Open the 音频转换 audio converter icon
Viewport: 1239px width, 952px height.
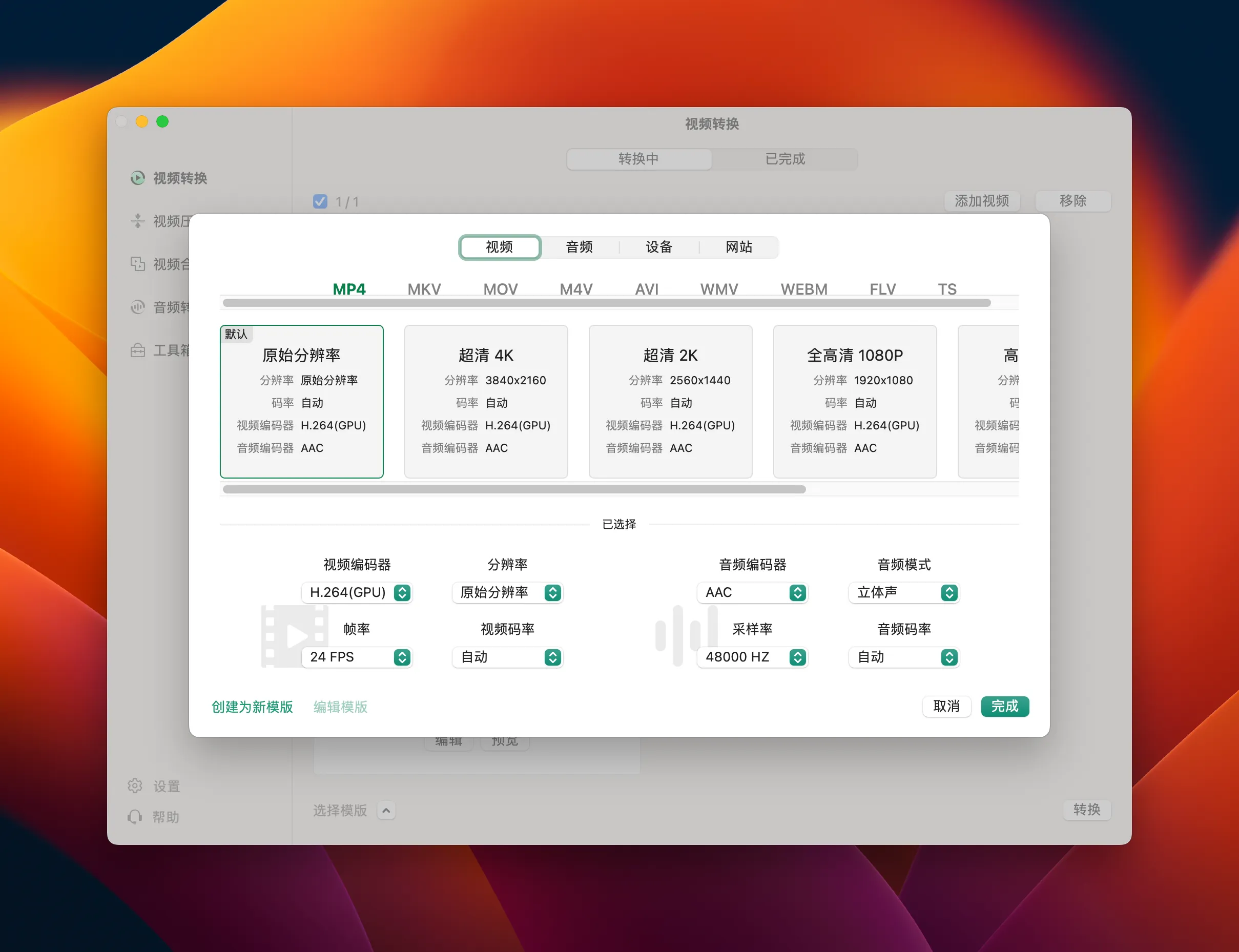point(138,307)
